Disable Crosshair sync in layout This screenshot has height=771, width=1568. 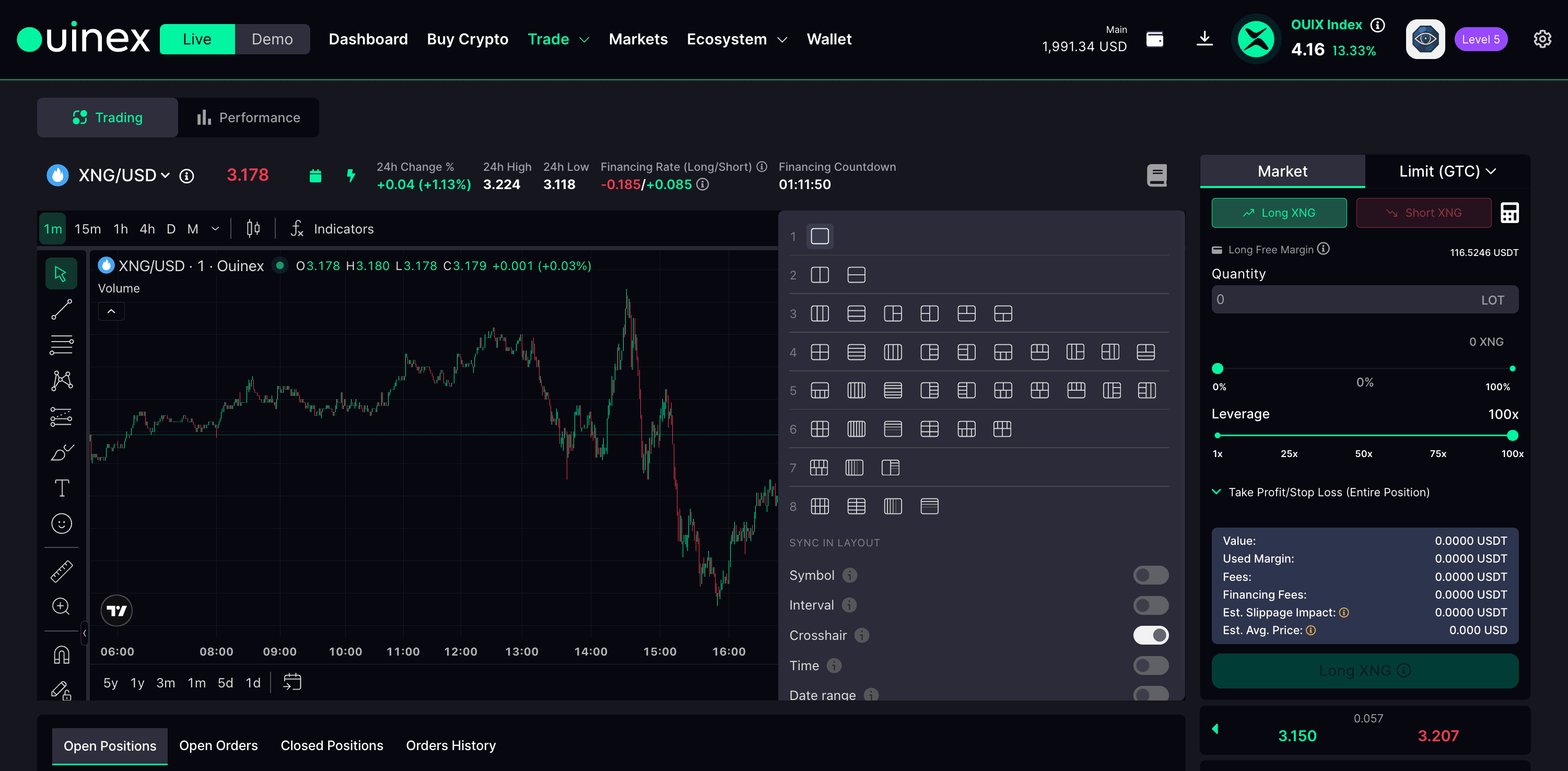point(1151,635)
